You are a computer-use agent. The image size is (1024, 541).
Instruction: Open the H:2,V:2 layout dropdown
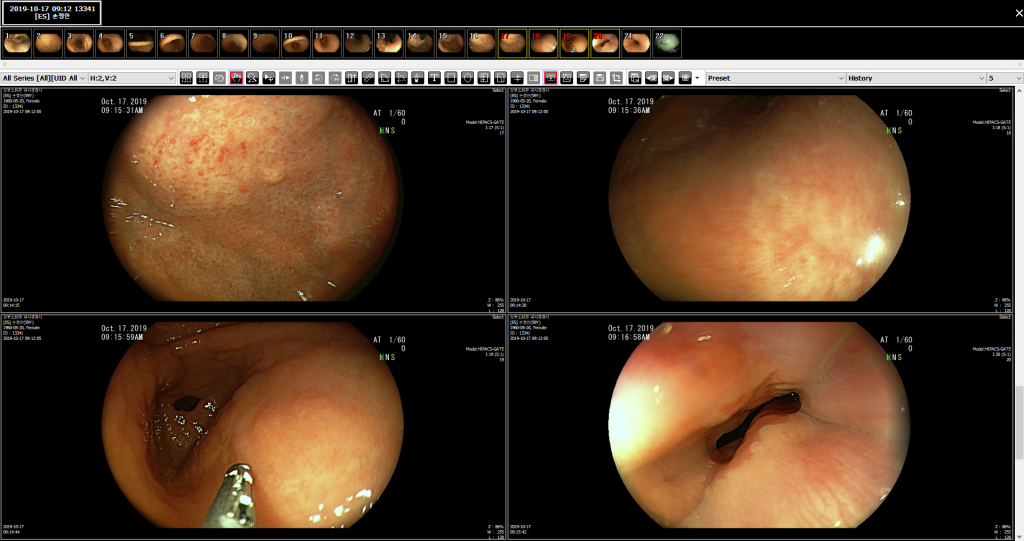pos(133,78)
